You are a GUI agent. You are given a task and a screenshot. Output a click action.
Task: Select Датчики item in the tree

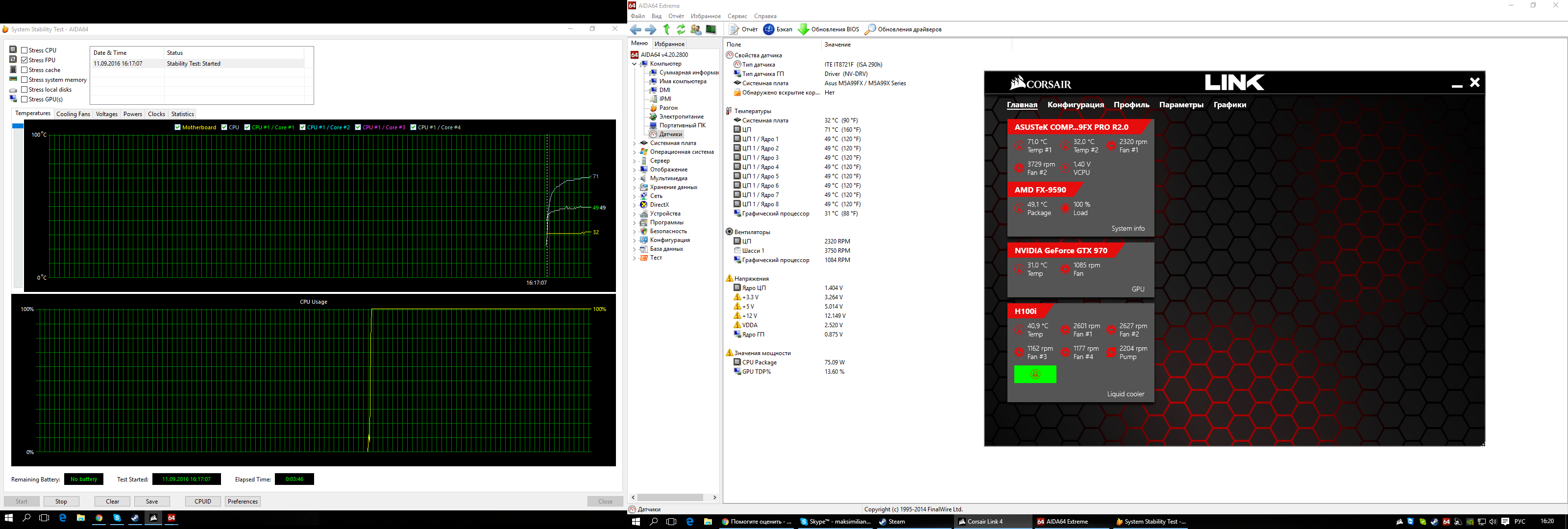[x=669, y=135]
